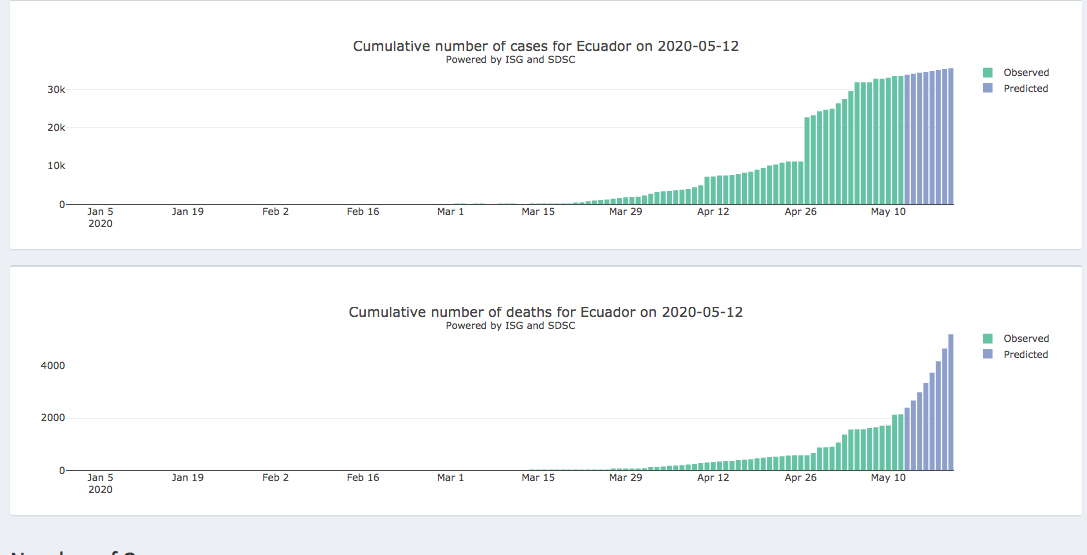The image size is (1087, 555).
Task: Click the Mar 15 tick on deaths chart axis
Action: (538, 478)
